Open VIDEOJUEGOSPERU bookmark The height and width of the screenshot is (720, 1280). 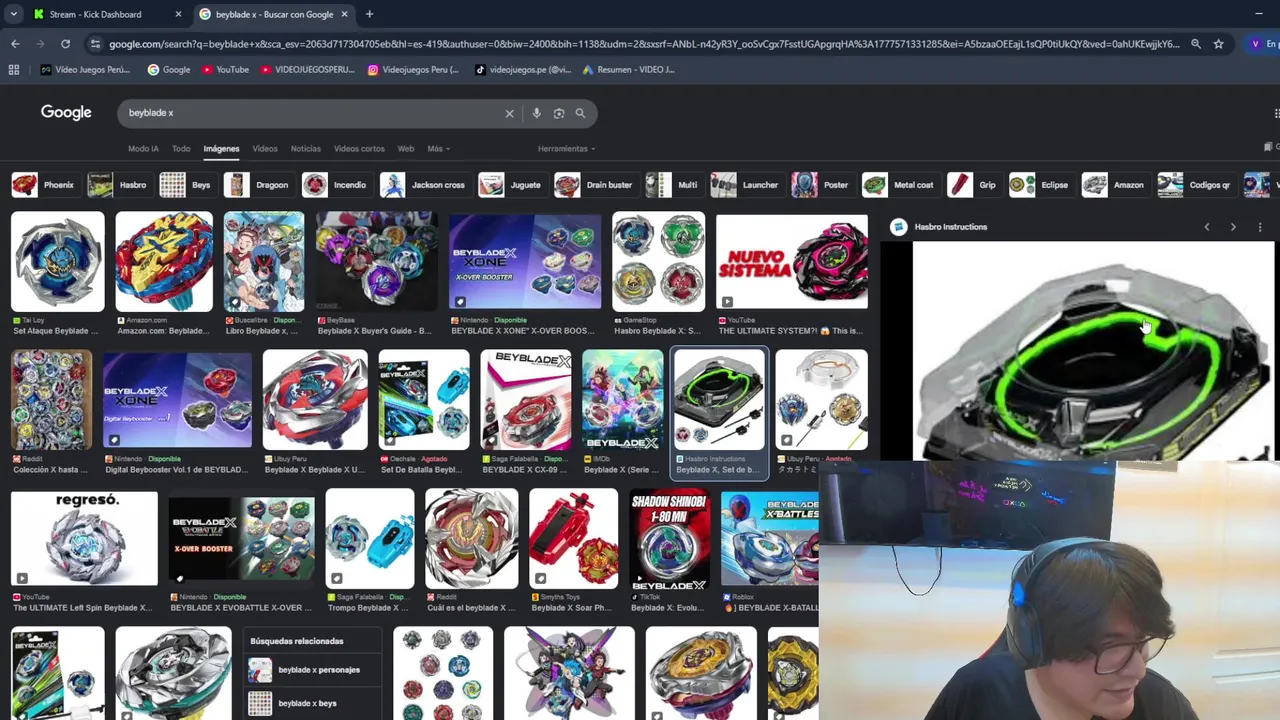point(307,70)
